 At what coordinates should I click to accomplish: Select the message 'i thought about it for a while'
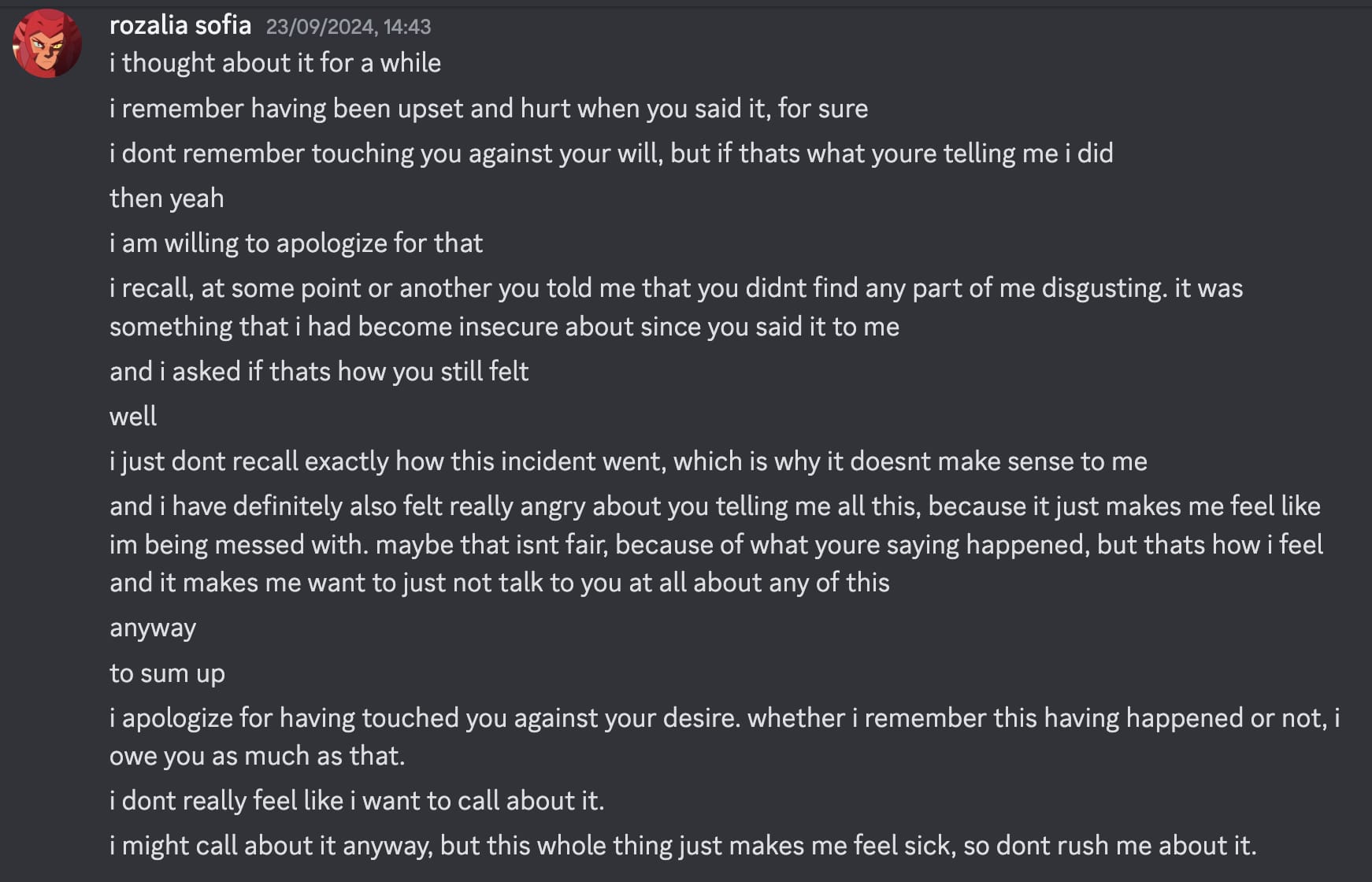coord(275,62)
